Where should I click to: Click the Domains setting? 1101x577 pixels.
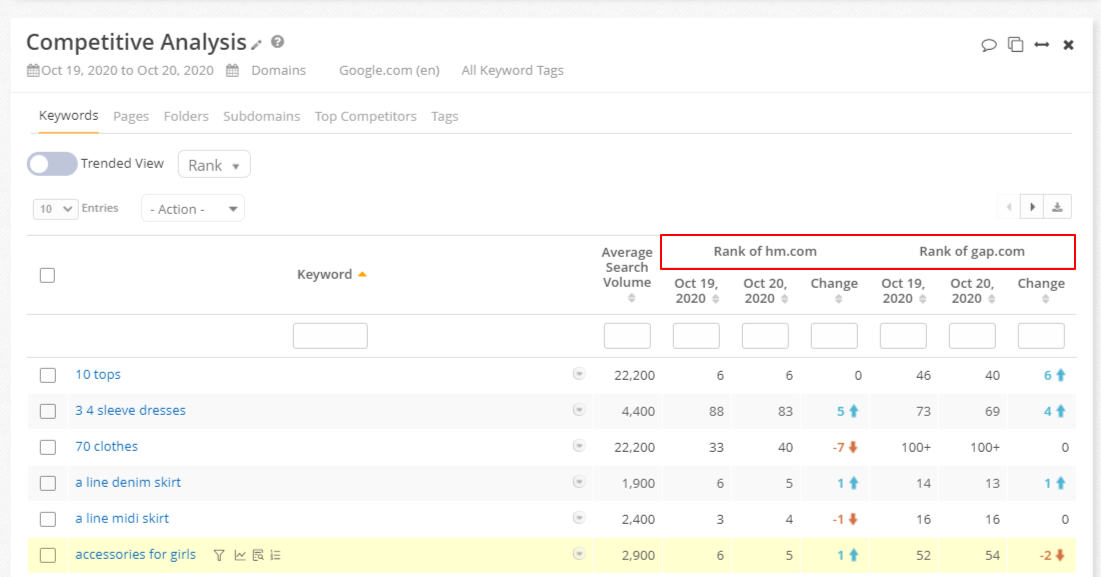(278, 70)
